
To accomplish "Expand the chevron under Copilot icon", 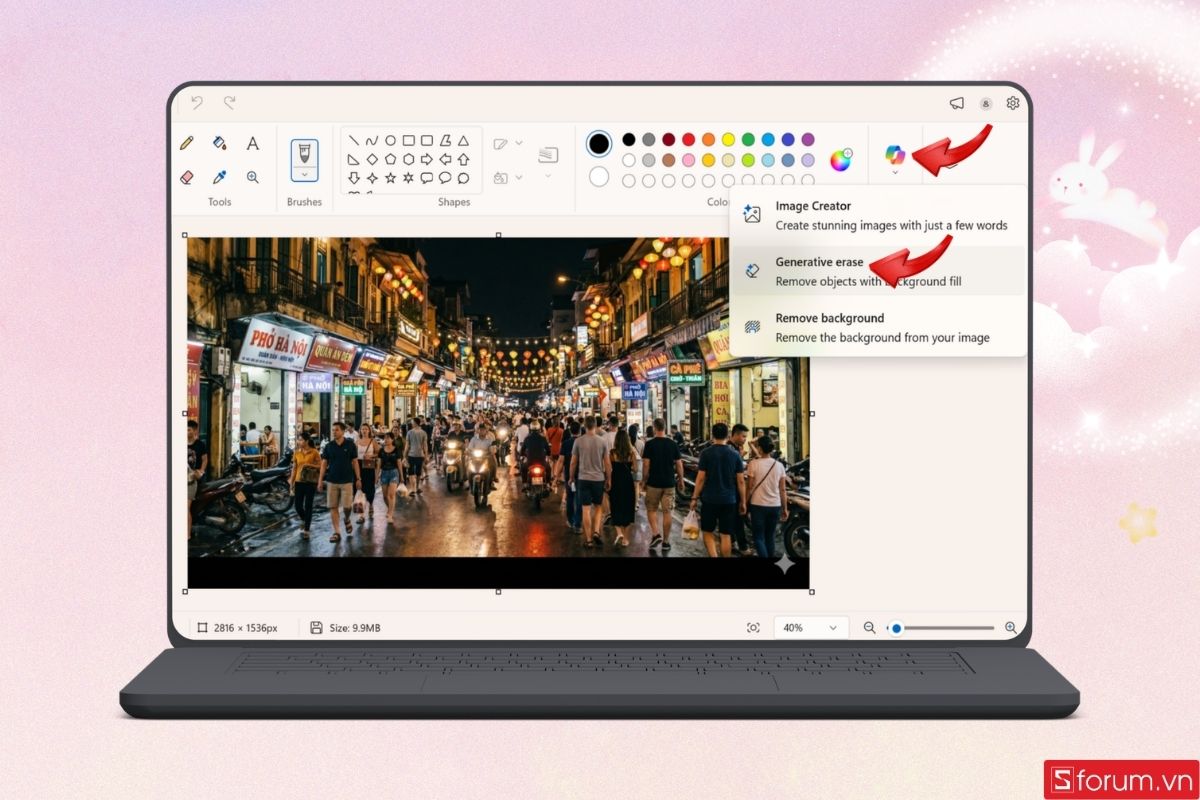I will [895, 172].
